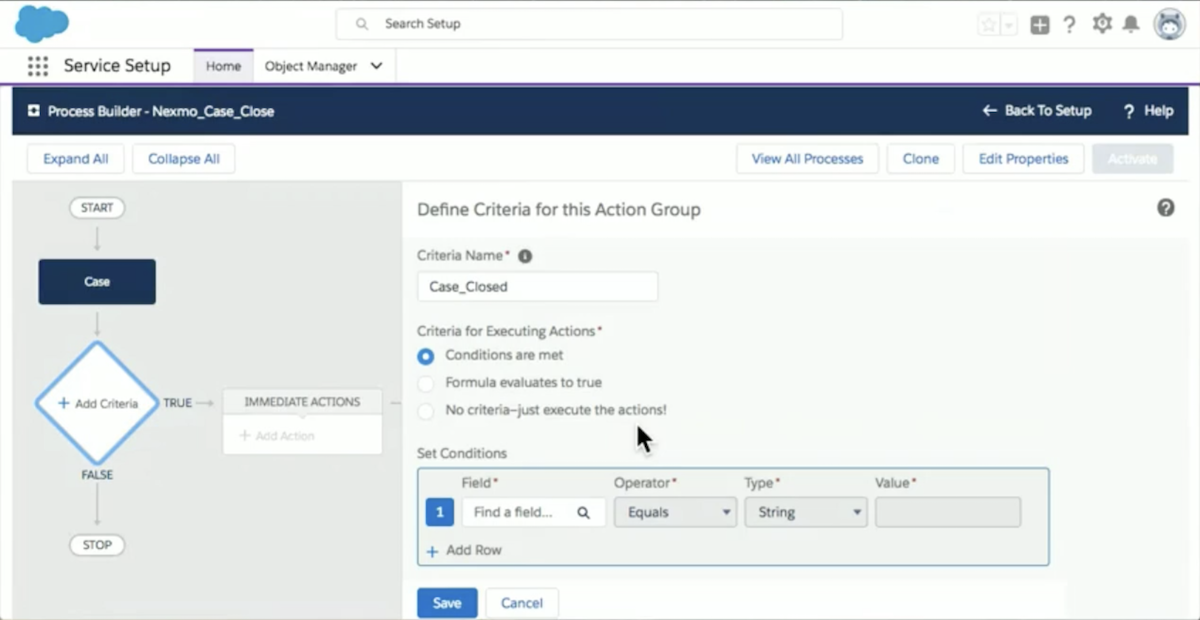This screenshot has height=620, width=1200.
Task: Click the Find a field input
Action: tap(533, 512)
